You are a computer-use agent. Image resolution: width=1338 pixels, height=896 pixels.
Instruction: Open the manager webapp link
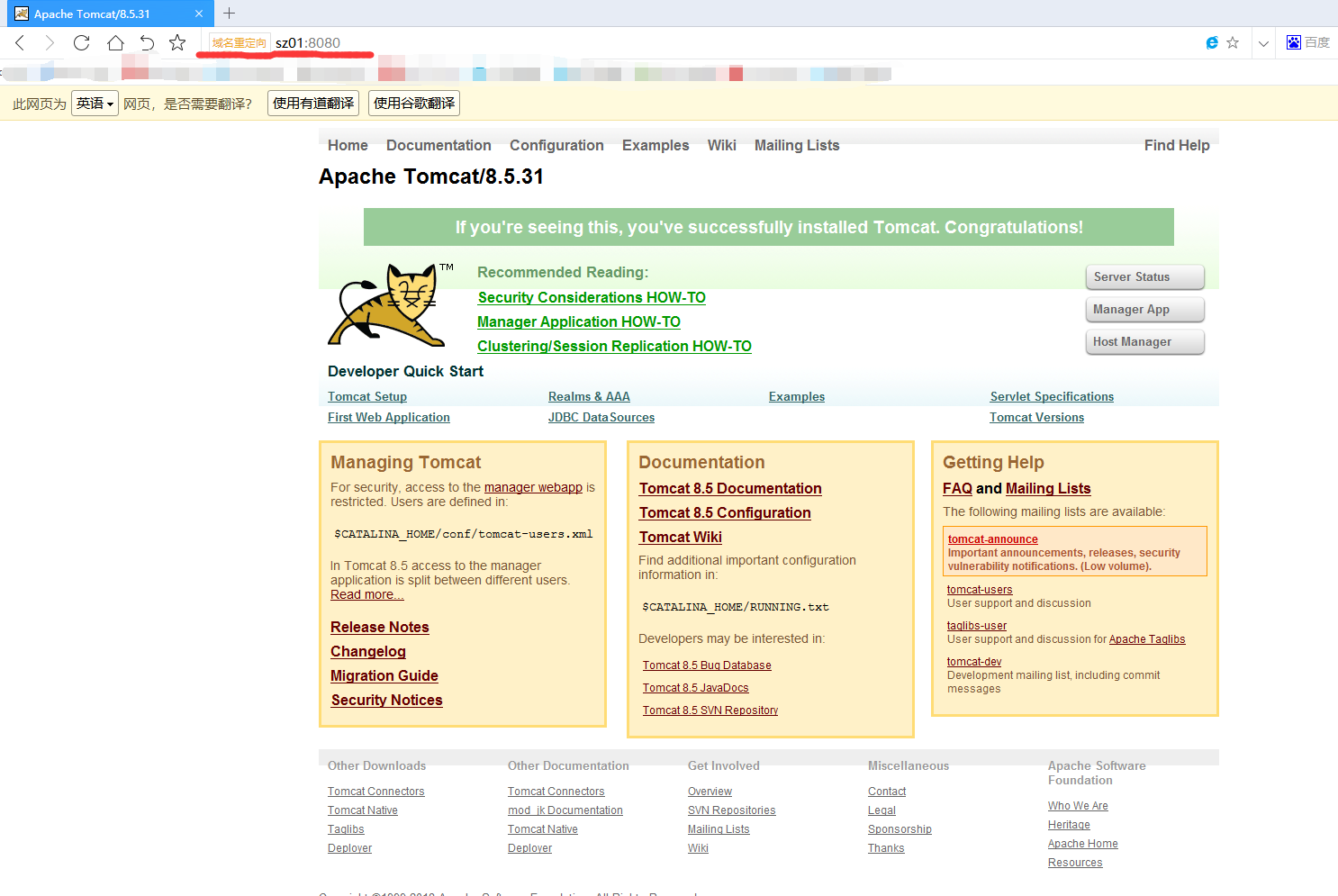533,487
